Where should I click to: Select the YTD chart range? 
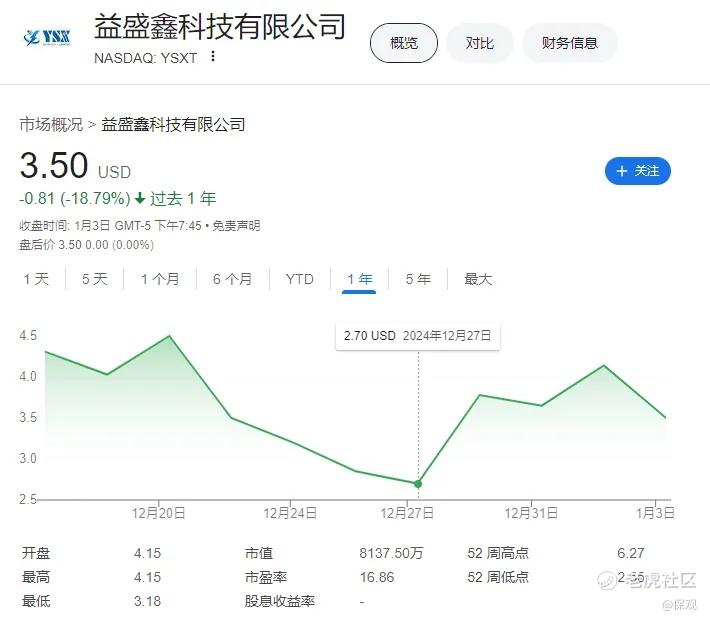[x=300, y=279]
